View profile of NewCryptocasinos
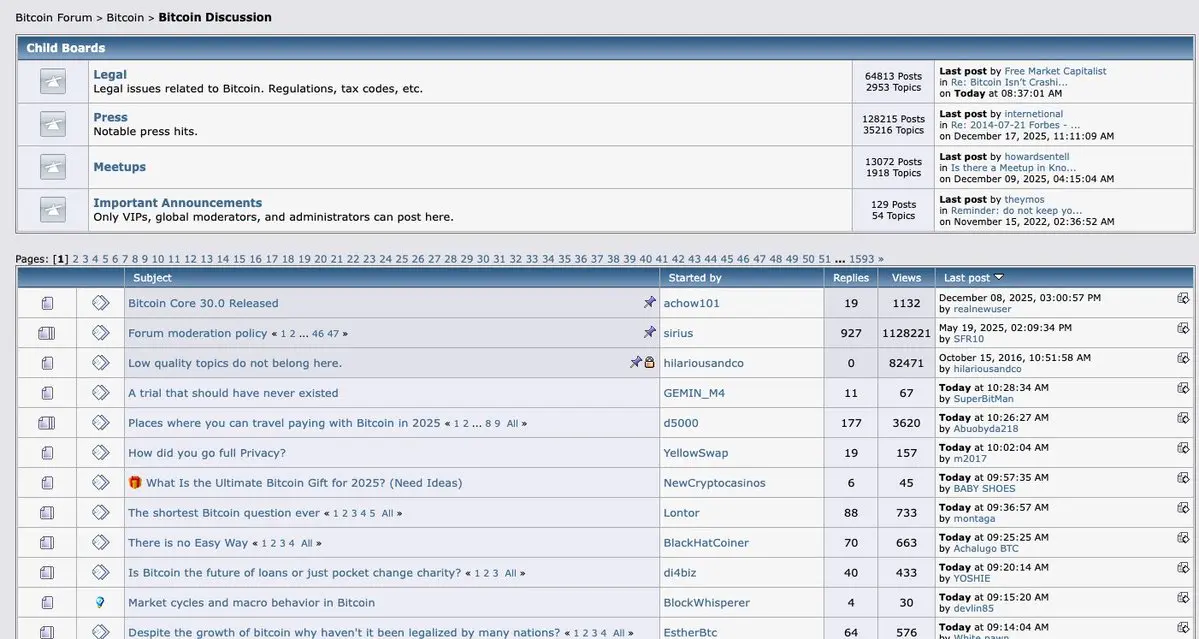 click(x=714, y=483)
